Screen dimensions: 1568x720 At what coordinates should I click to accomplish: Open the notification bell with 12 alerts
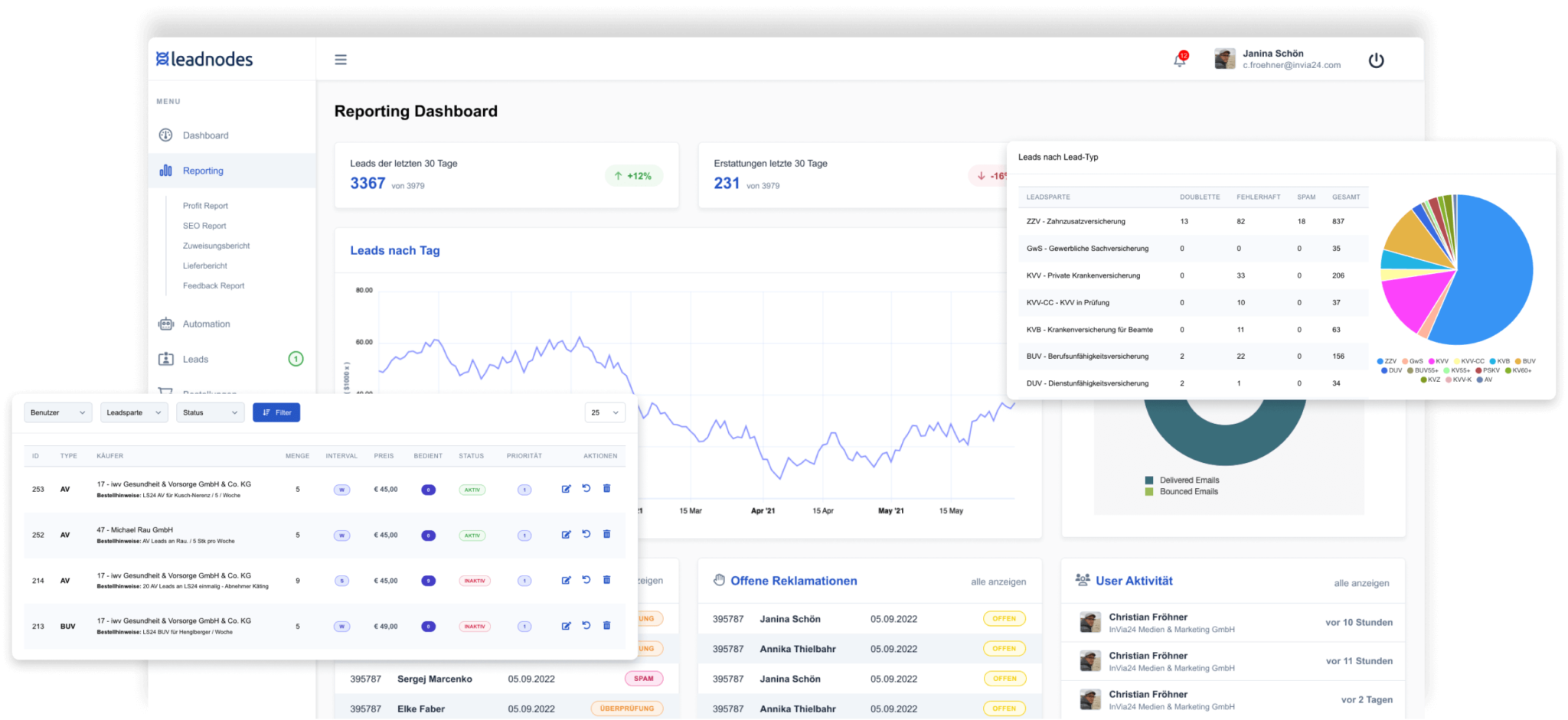pos(1179,59)
